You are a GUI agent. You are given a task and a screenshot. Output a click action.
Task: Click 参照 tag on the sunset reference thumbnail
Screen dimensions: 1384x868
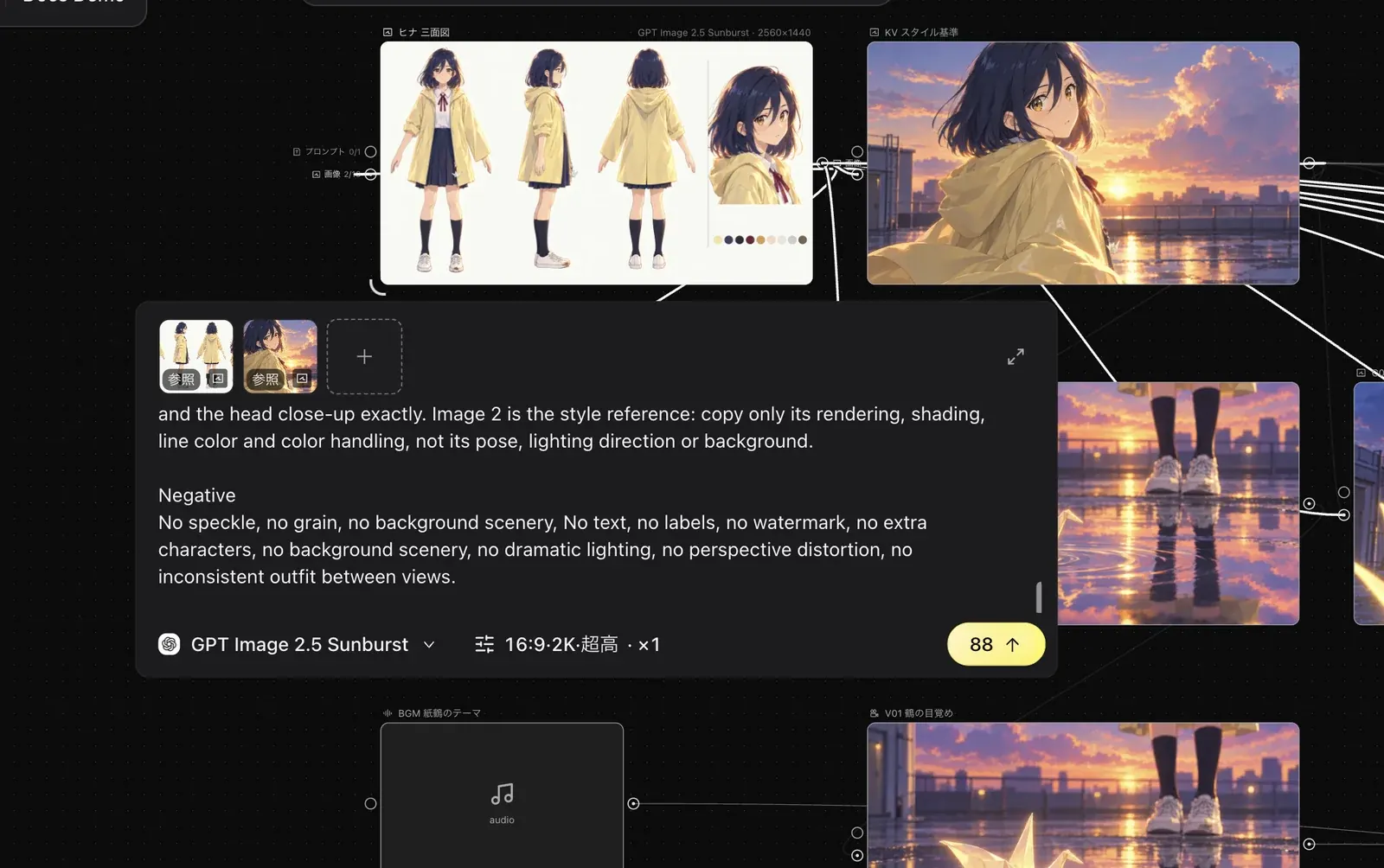pyautogui.click(x=266, y=379)
